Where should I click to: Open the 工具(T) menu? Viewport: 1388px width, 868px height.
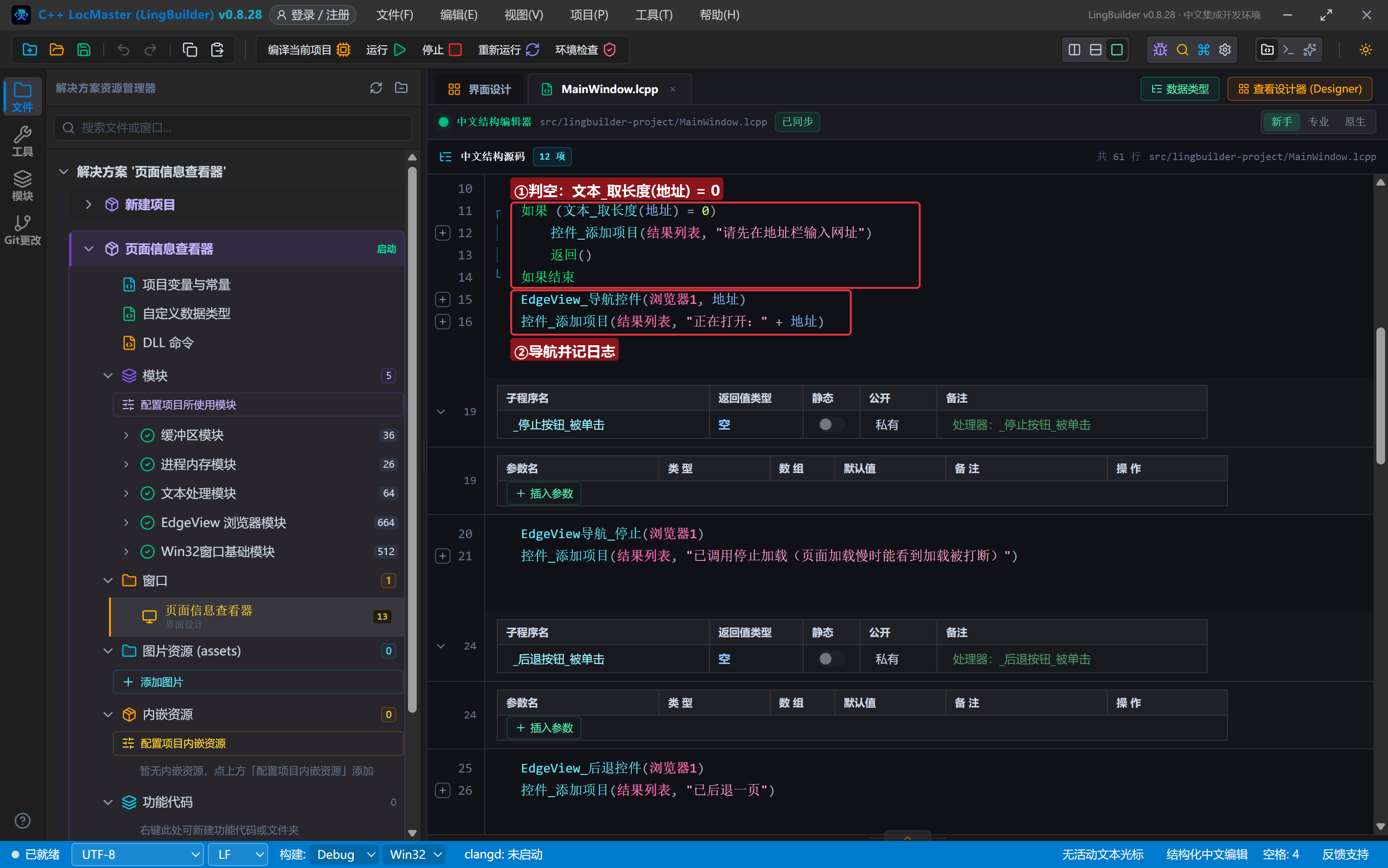coord(654,15)
